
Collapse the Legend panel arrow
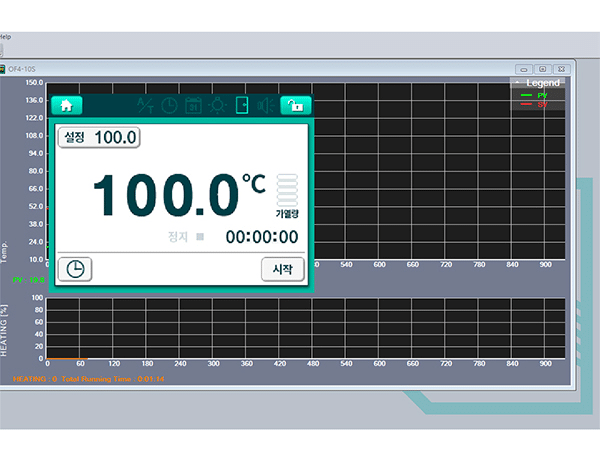coord(516,82)
